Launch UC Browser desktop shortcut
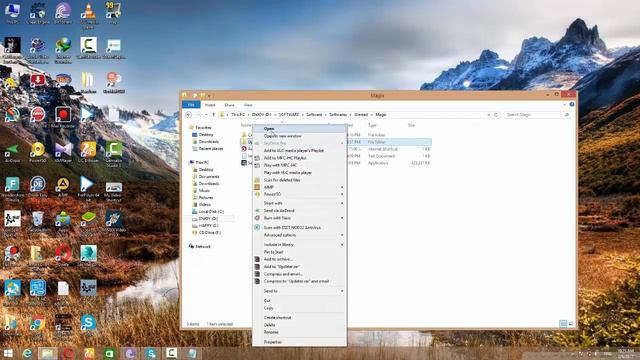Viewport: 640px width, 360px height. point(88,152)
